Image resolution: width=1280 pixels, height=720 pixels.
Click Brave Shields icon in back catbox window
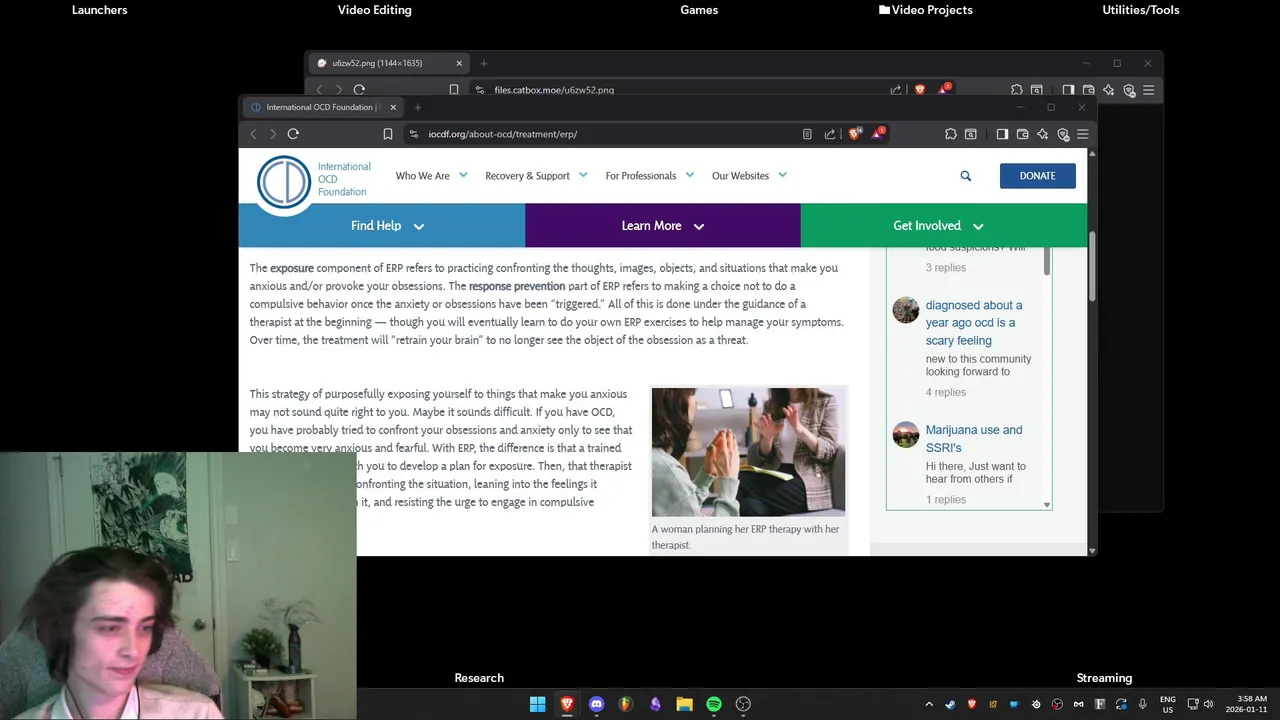point(920,90)
